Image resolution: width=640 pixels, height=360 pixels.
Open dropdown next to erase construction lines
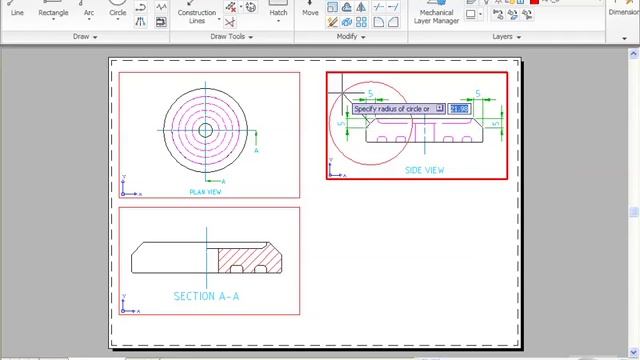(x=241, y=7)
